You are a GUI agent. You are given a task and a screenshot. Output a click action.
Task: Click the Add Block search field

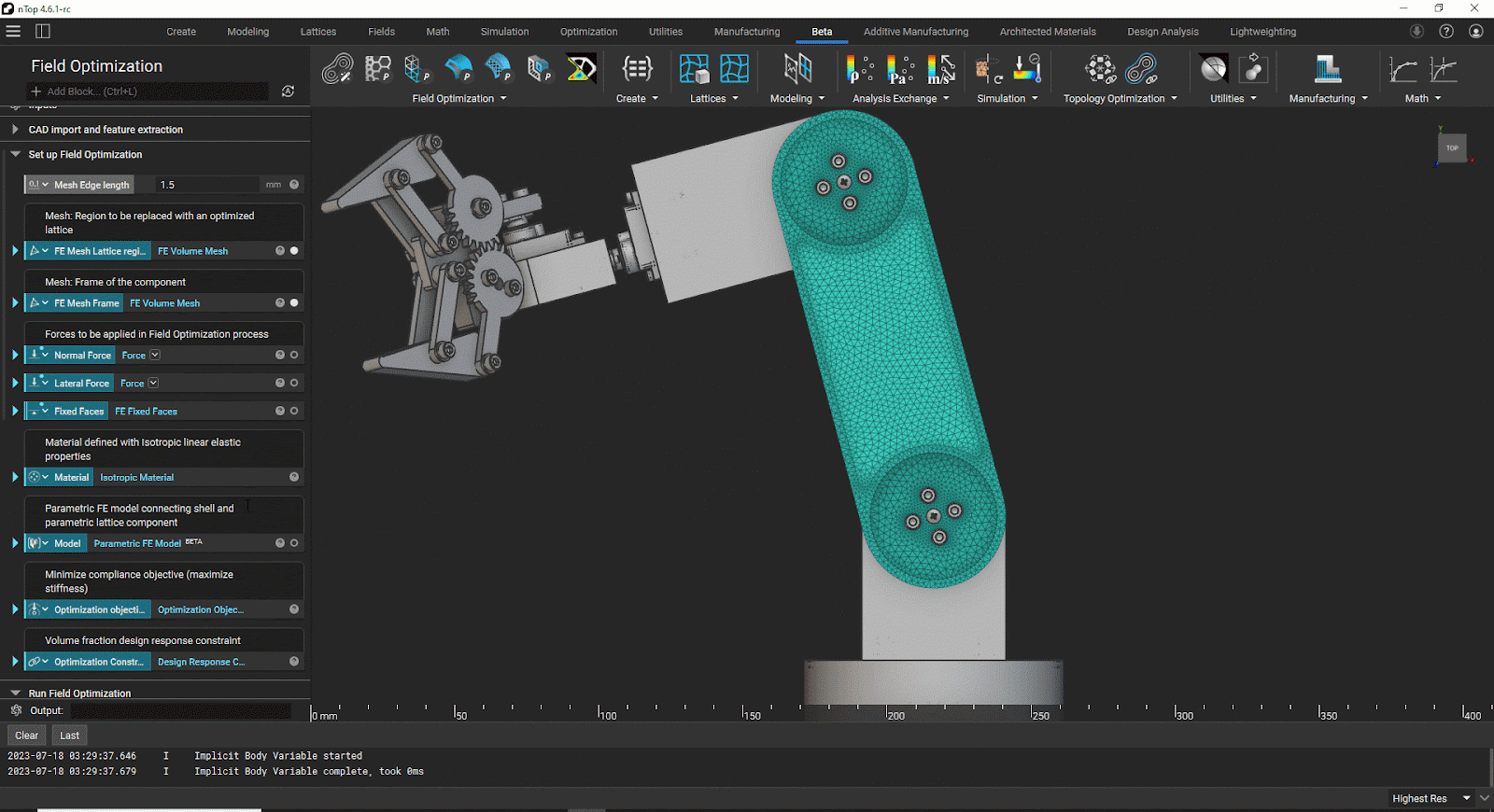tap(149, 91)
